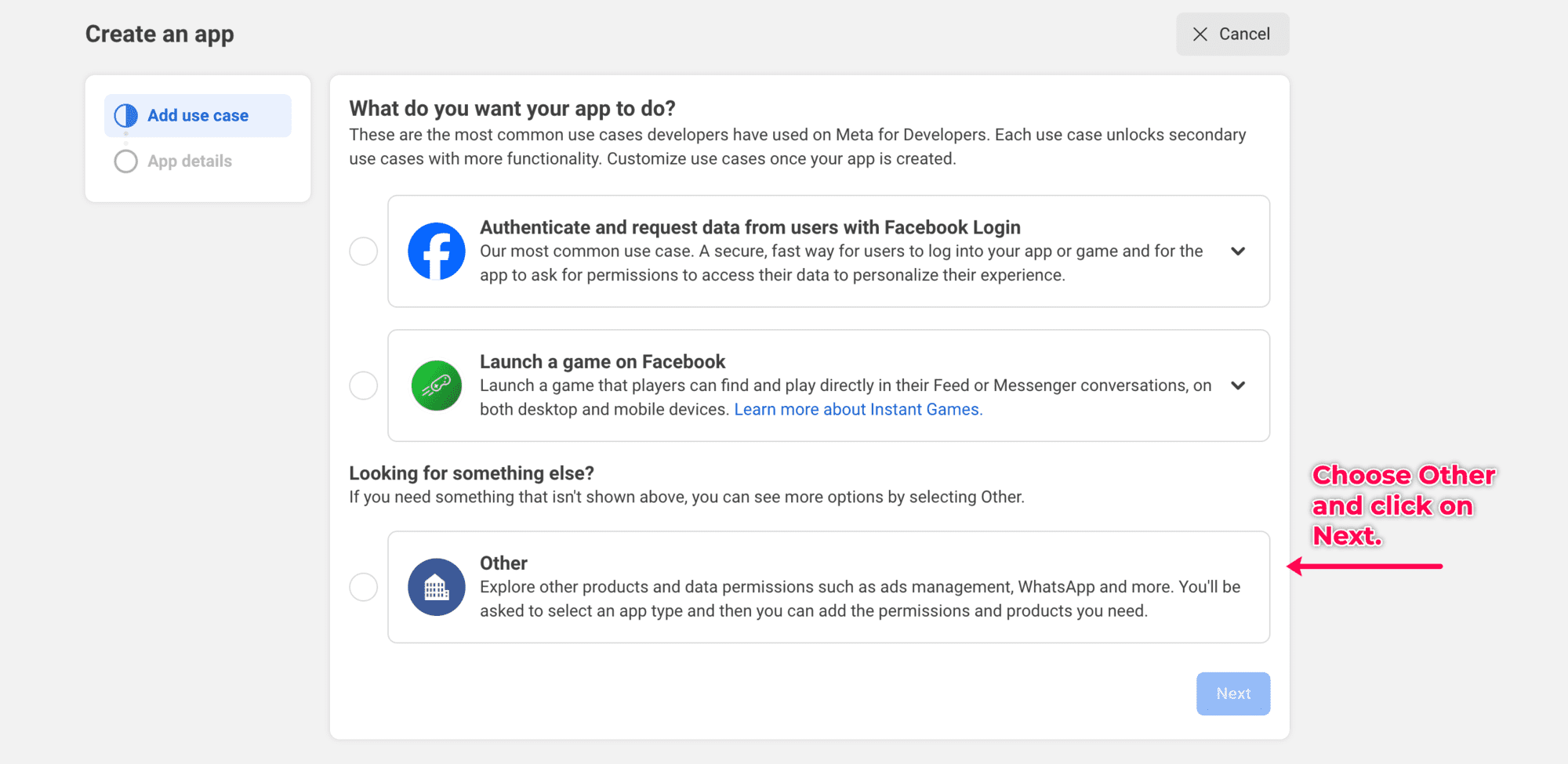This screenshot has height=764, width=1568.
Task: Click the empty App details step circle
Action: point(126,161)
